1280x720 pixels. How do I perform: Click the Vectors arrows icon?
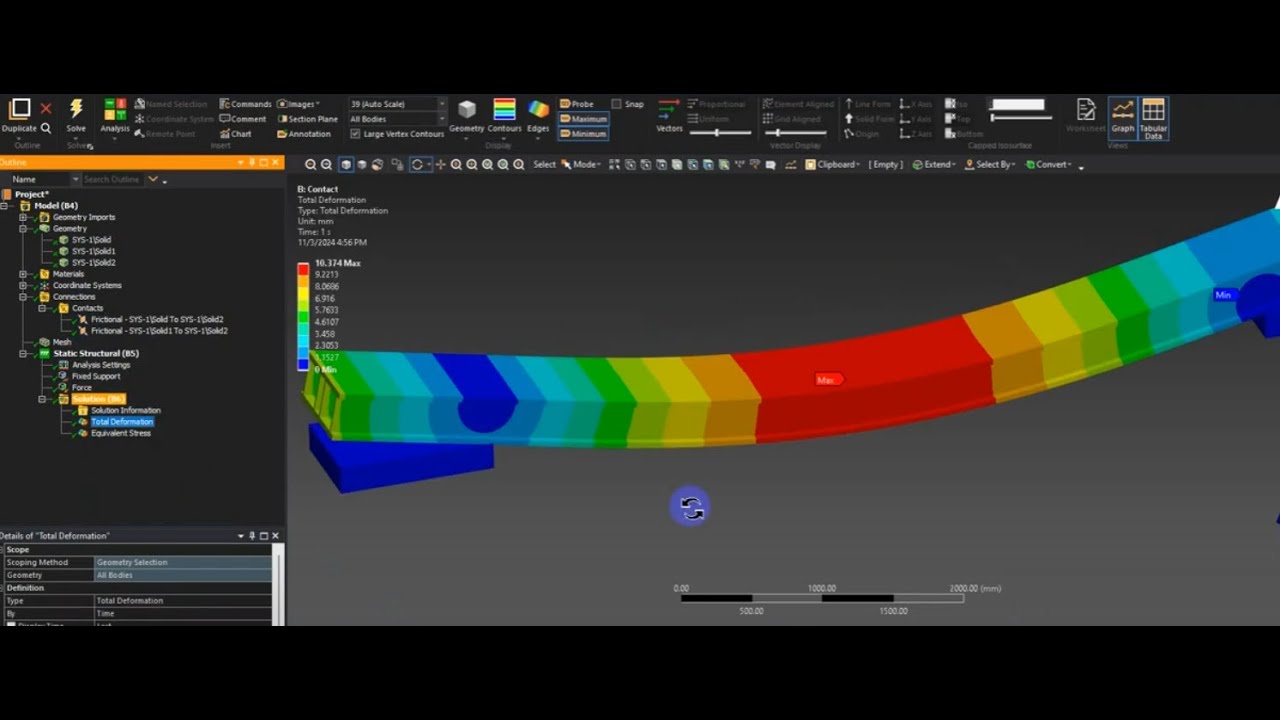click(669, 108)
